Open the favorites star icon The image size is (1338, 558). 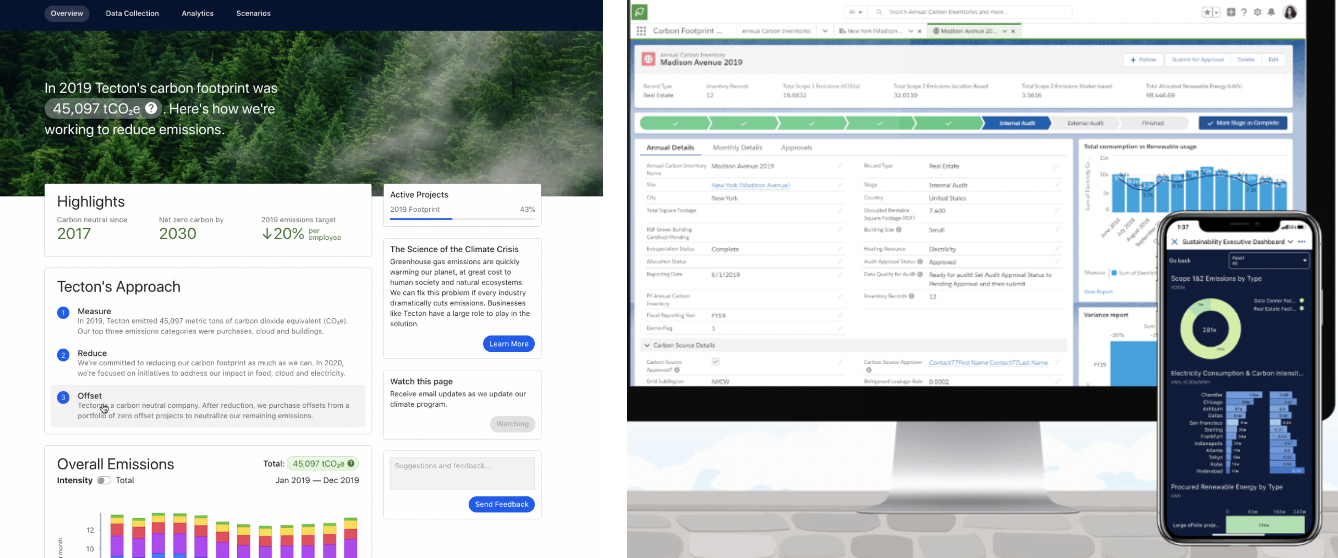1208,12
